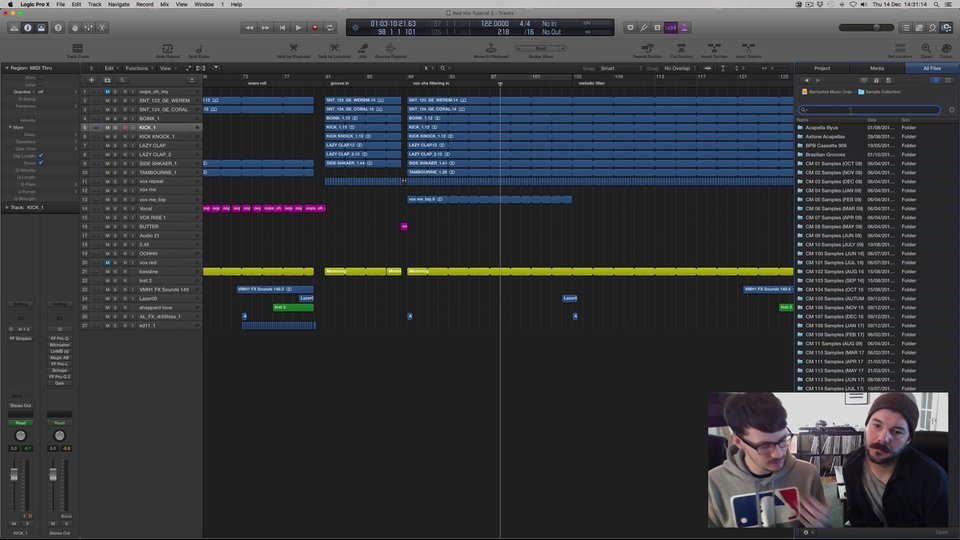Open Colors palette toolbar icon
Viewport: 960px width, 540px height.
[x=947, y=48]
